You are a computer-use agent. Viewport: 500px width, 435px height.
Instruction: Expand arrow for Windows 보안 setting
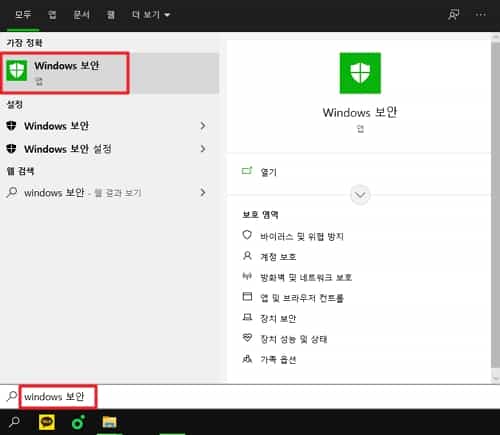203,126
